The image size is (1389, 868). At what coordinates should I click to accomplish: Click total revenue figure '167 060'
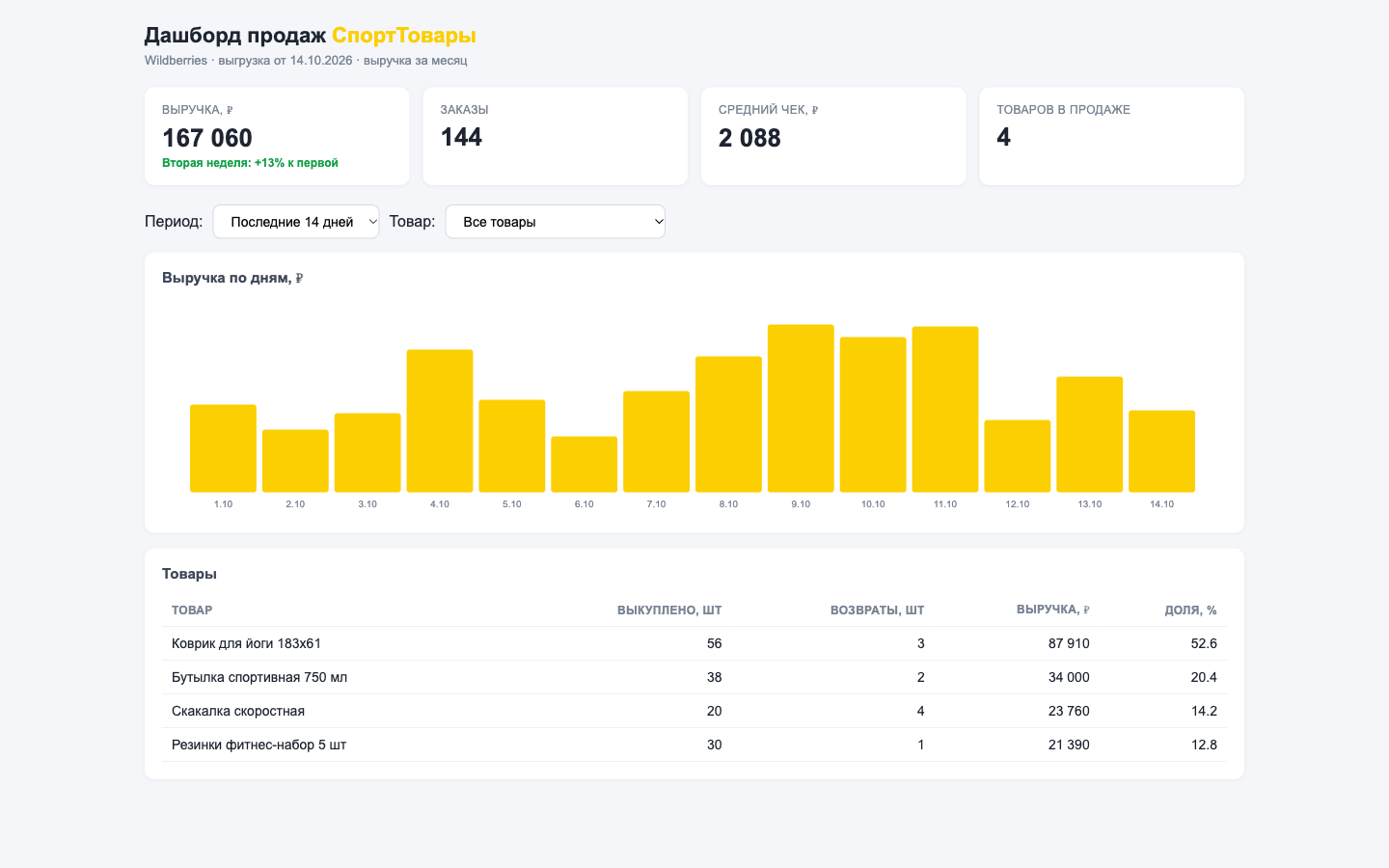pos(207,138)
